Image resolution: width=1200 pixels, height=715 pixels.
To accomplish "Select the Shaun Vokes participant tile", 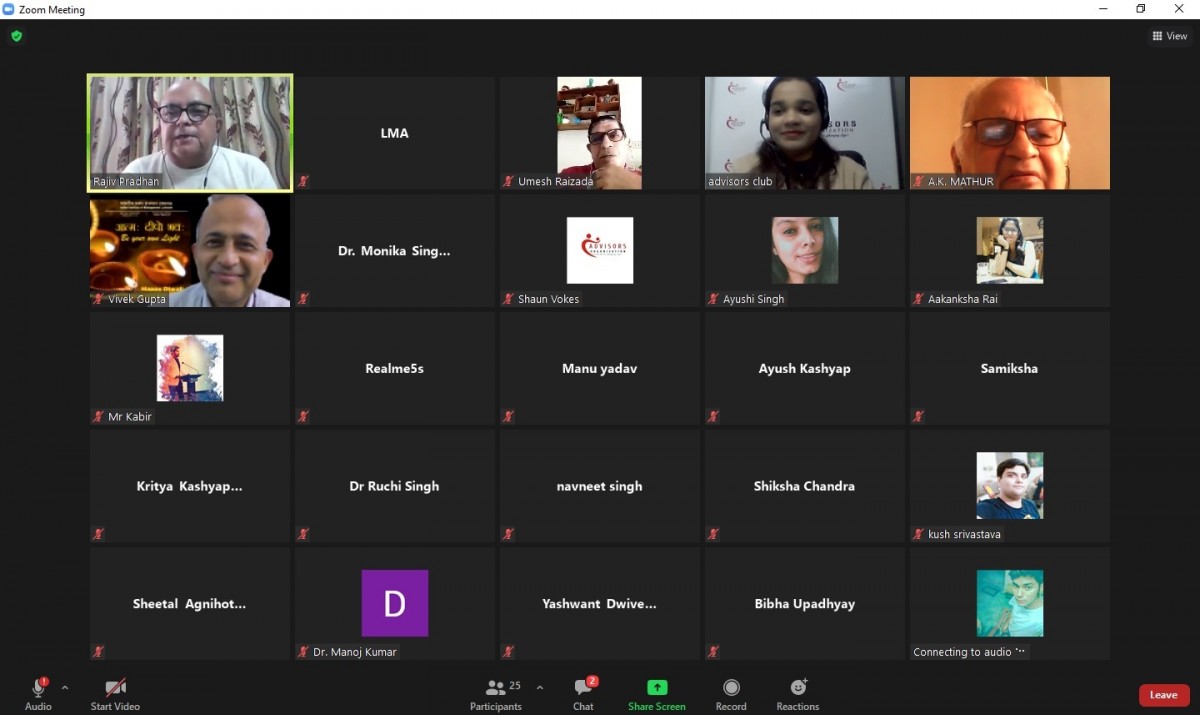I will pos(599,250).
